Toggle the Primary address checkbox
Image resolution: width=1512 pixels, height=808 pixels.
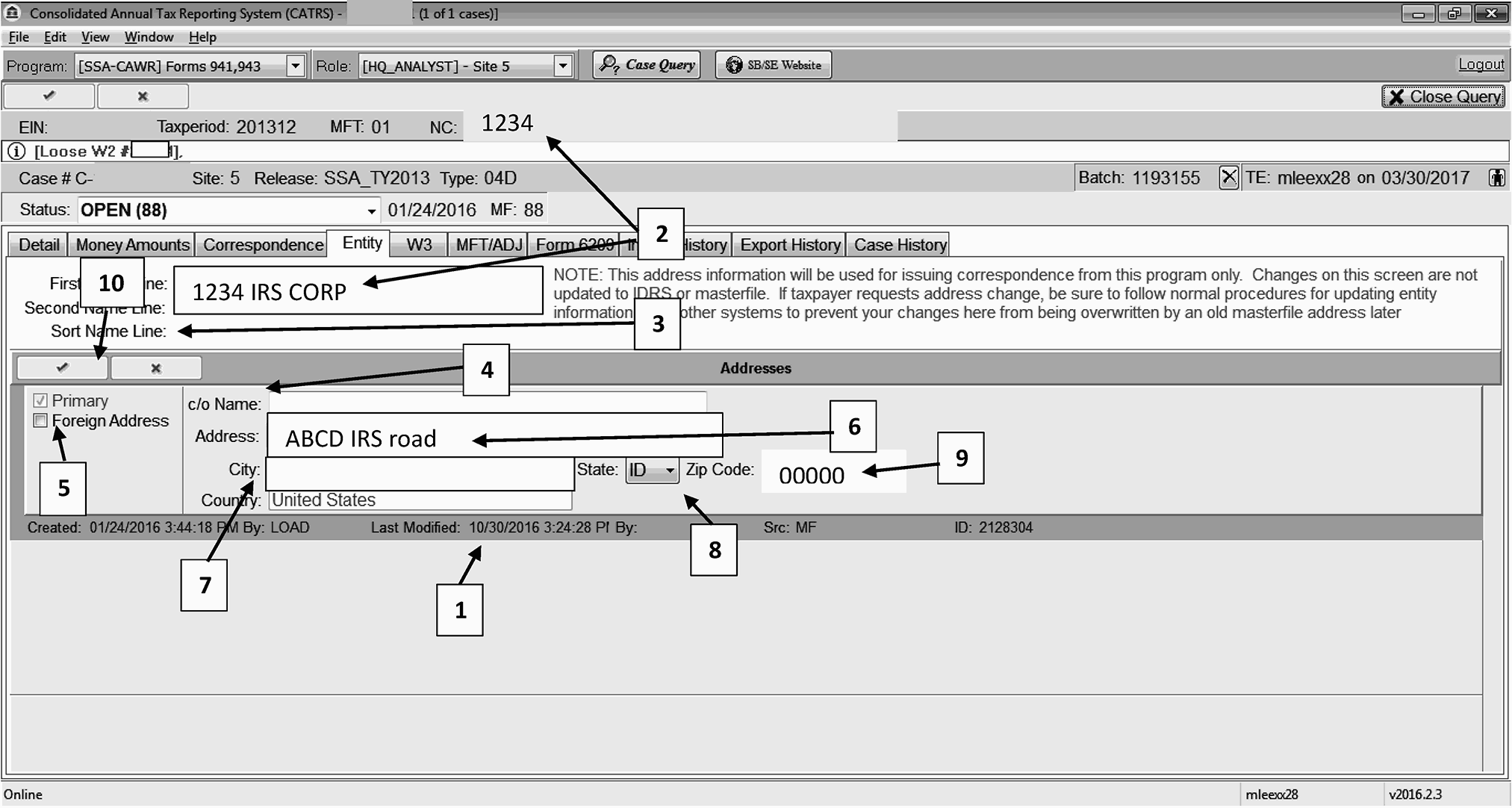[x=41, y=401]
